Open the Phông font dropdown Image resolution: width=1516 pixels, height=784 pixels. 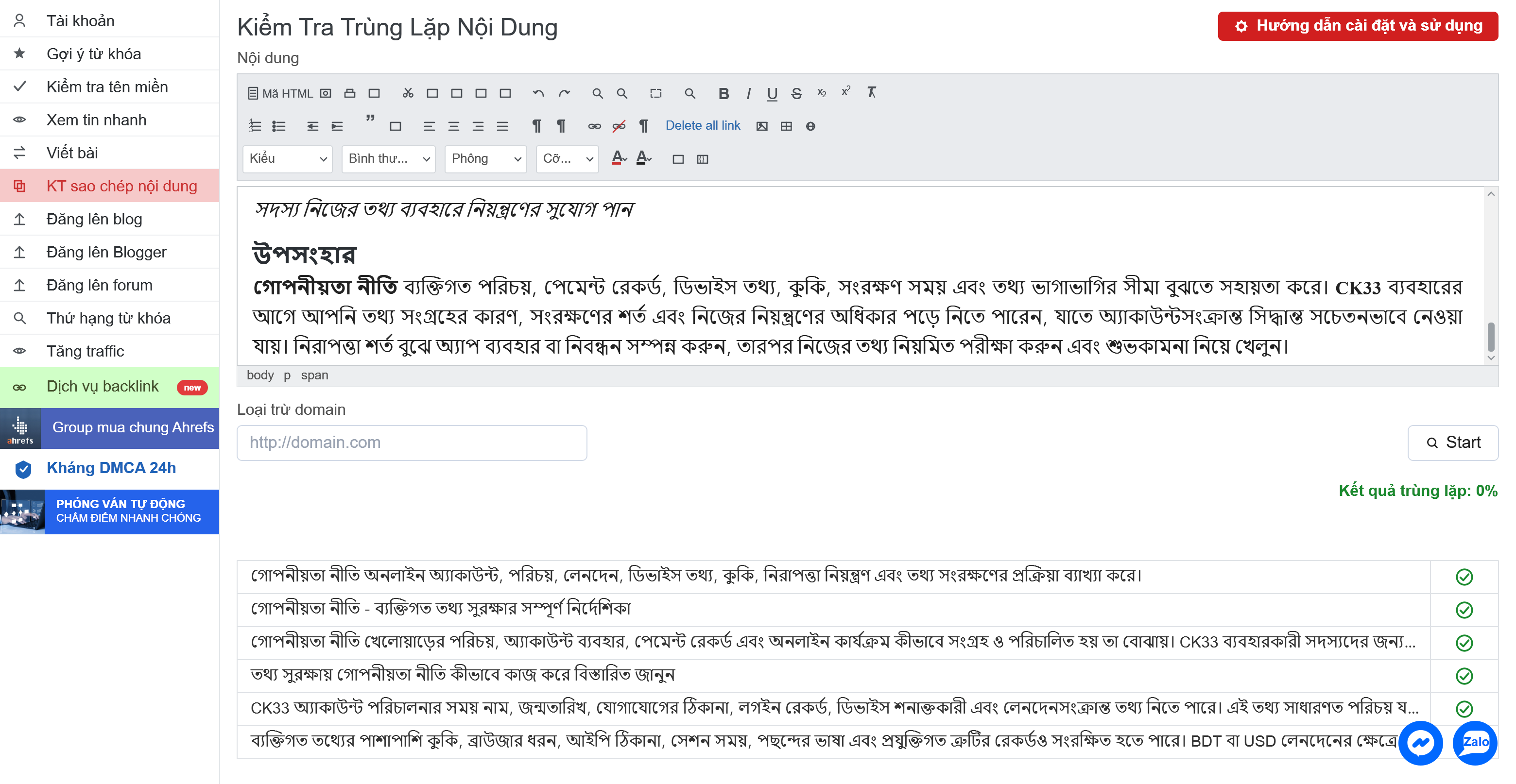point(485,159)
